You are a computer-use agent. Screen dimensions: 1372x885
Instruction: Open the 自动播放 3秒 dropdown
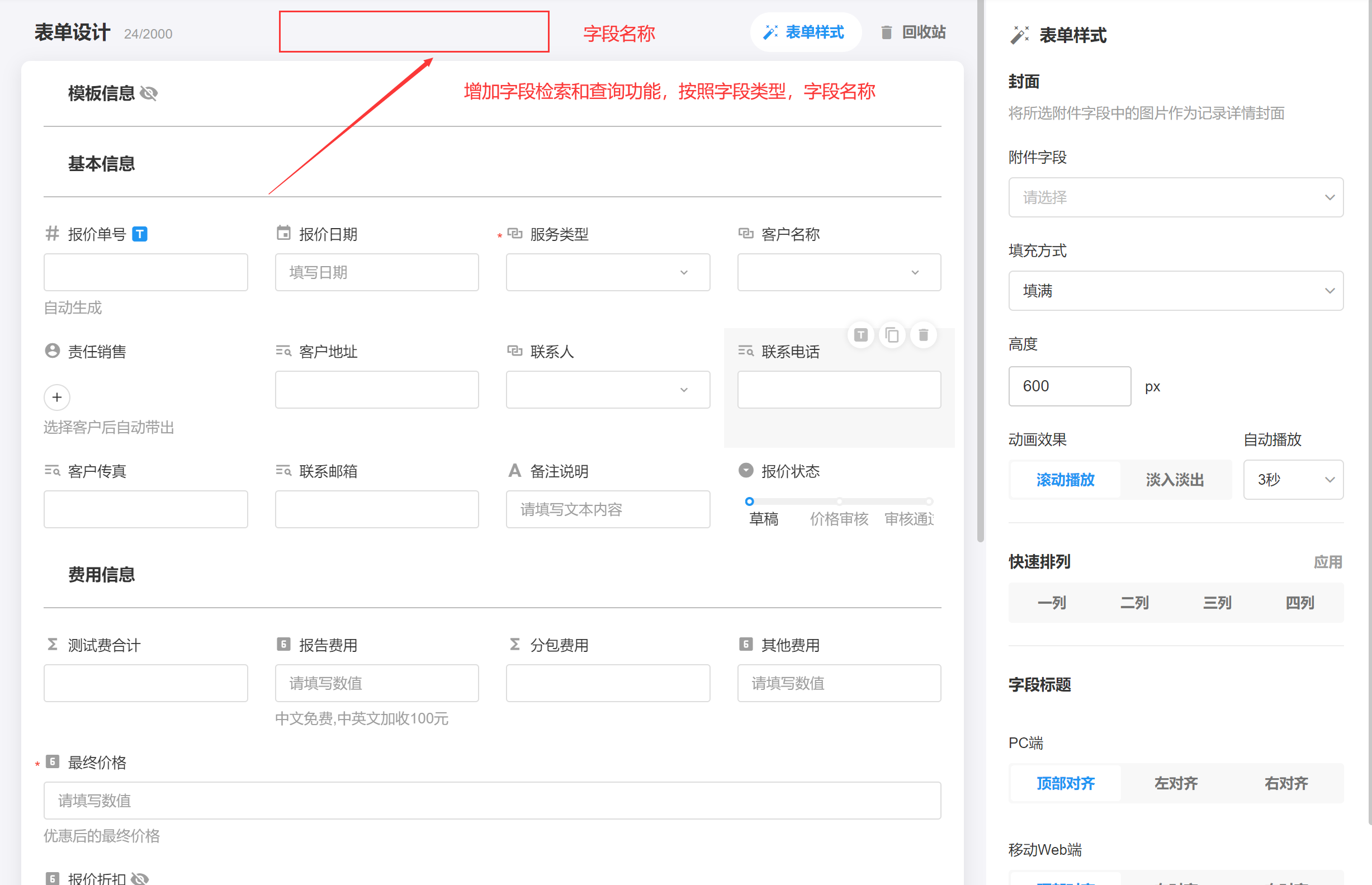1293,480
